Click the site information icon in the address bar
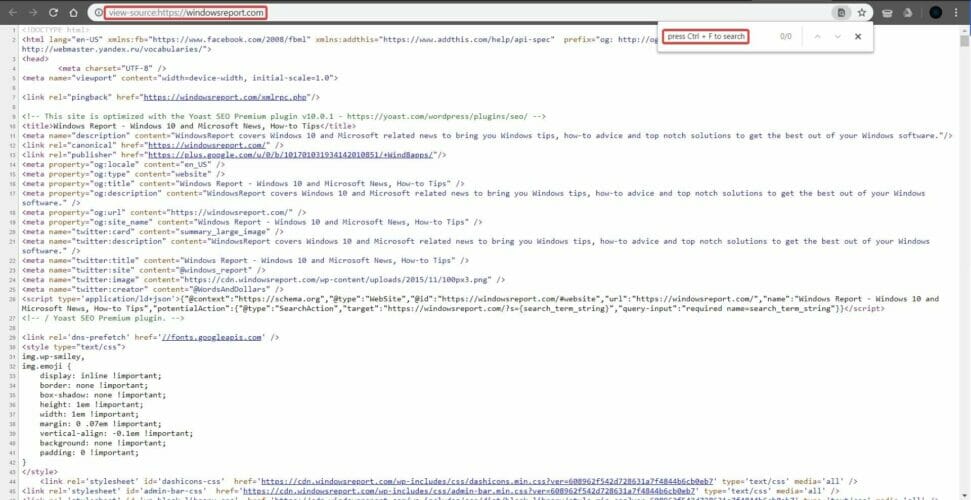 (x=98, y=12)
